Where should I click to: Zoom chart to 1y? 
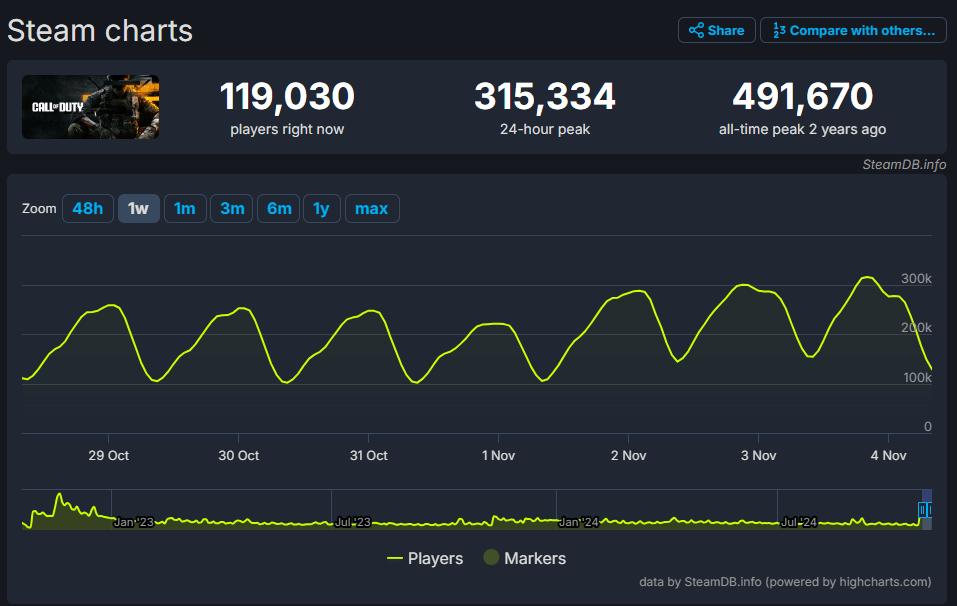[322, 209]
